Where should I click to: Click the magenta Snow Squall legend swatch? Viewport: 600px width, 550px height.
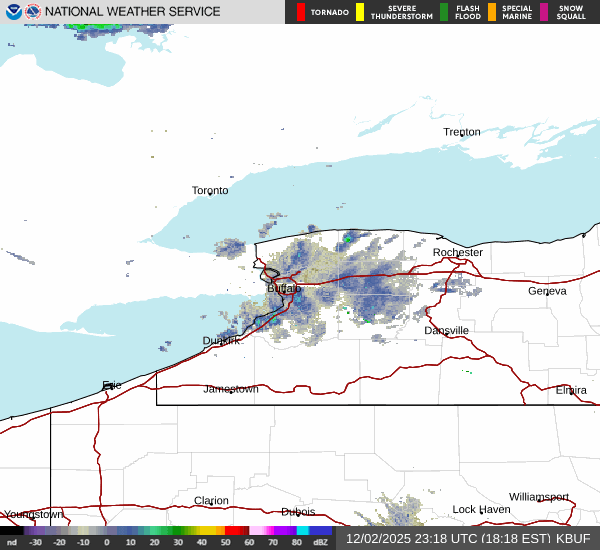[544, 12]
